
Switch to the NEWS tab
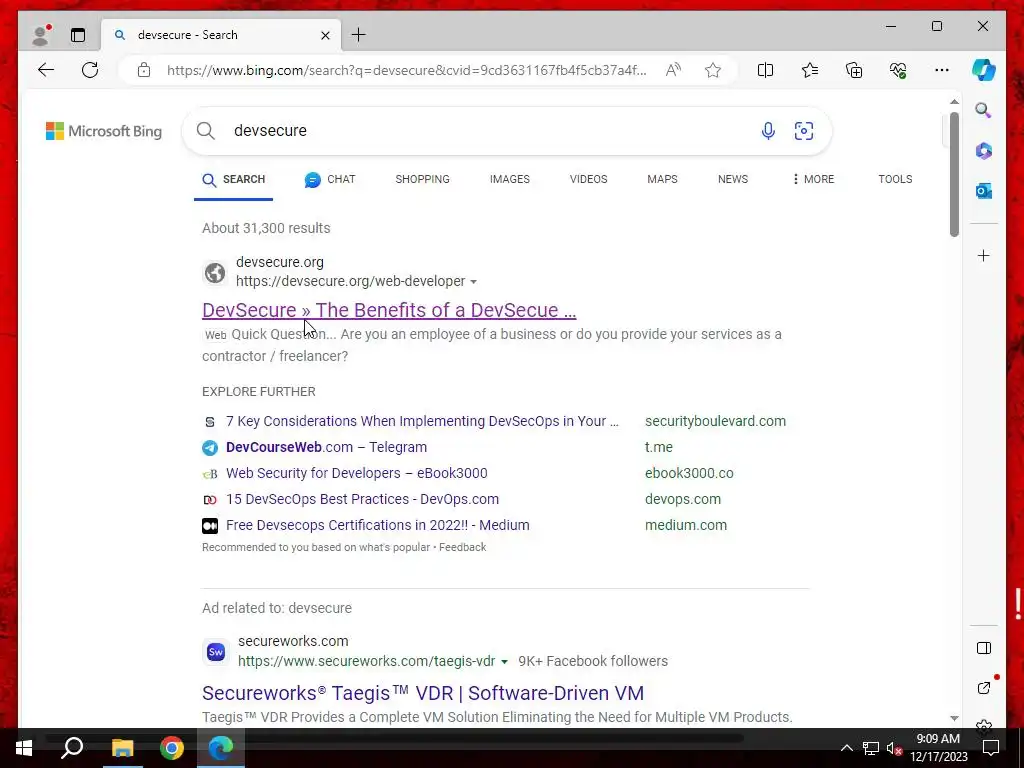click(733, 179)
